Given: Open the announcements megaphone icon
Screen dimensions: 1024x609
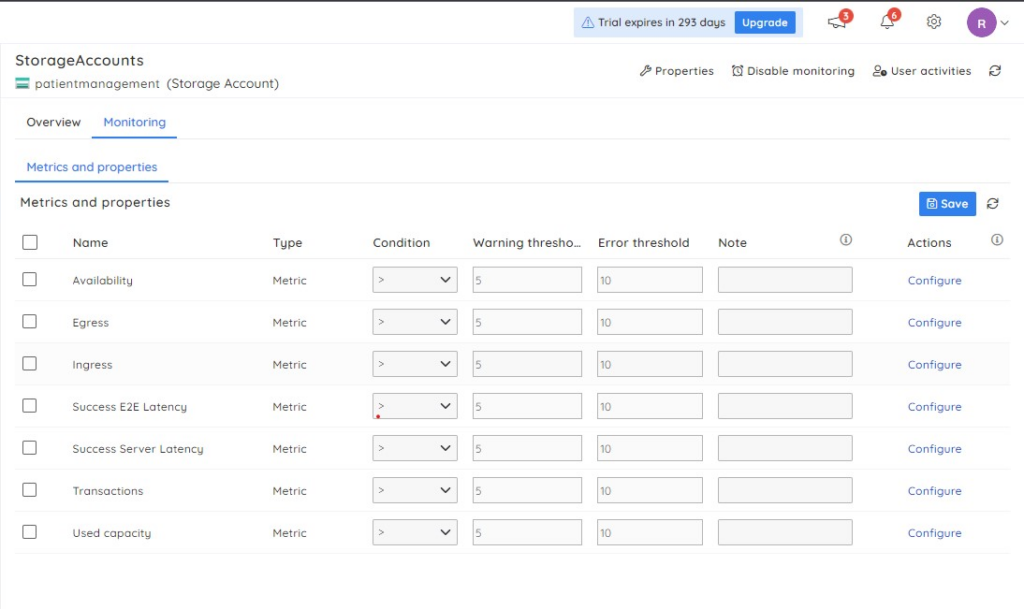Looking at the screenshot, I should [837, 22].
